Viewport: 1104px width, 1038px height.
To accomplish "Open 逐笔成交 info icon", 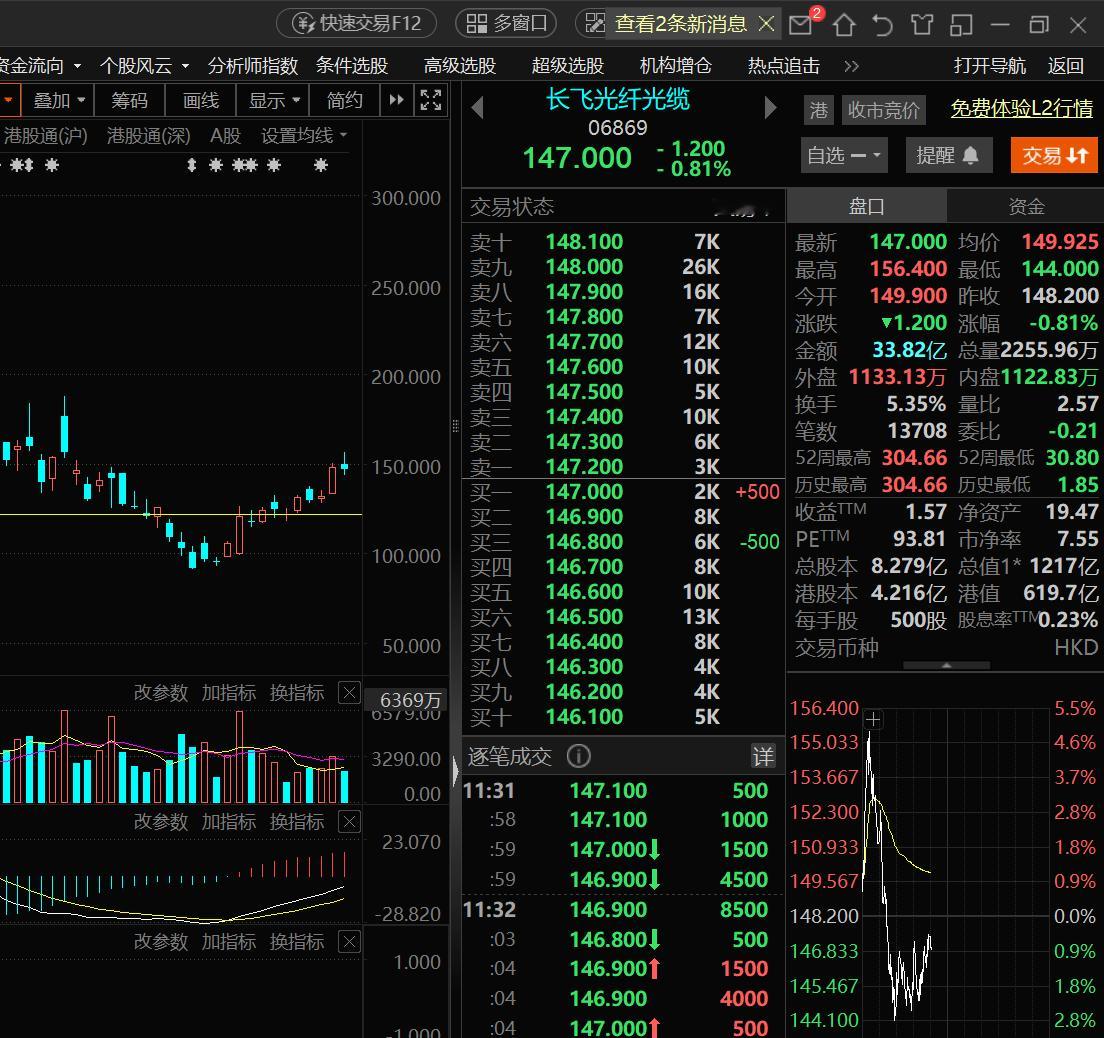I will [x=578, y=756].
